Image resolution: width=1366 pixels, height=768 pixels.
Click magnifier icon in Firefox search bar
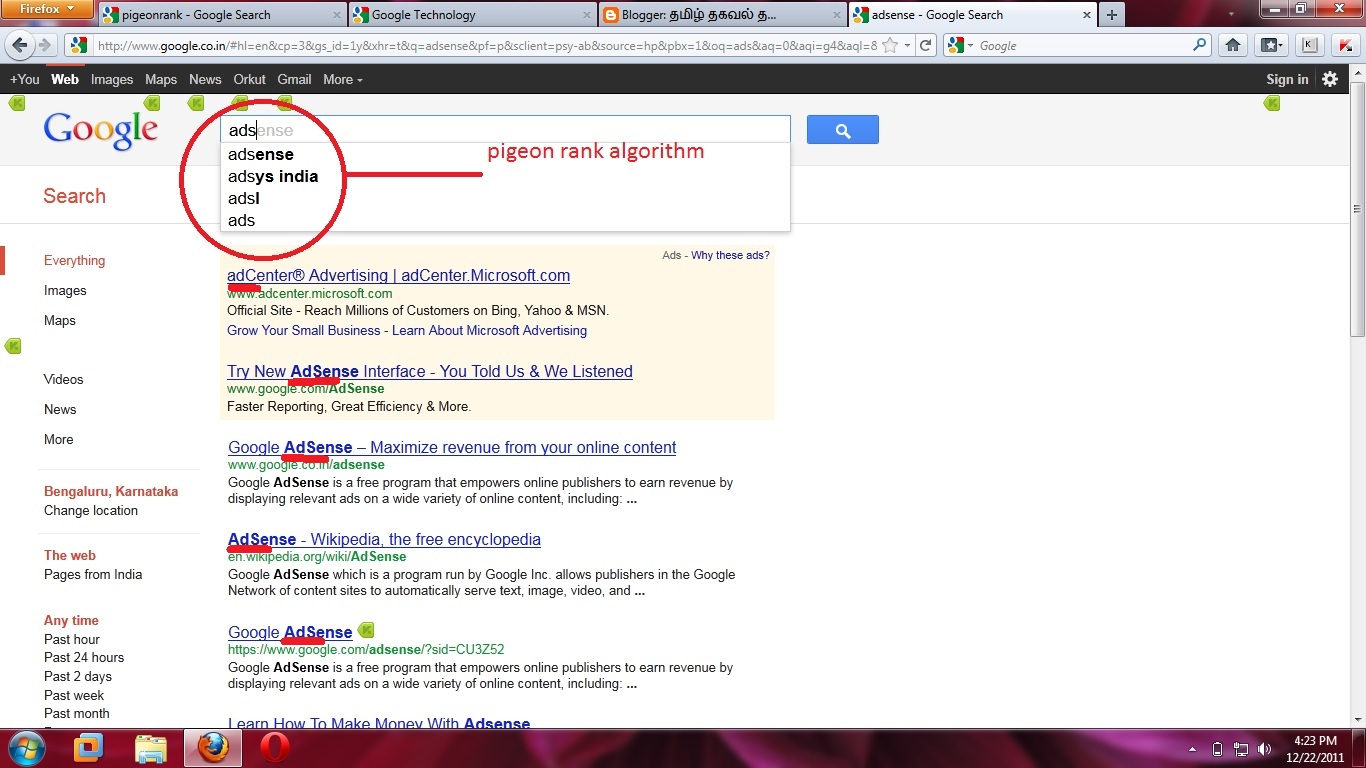[1200, 45]
